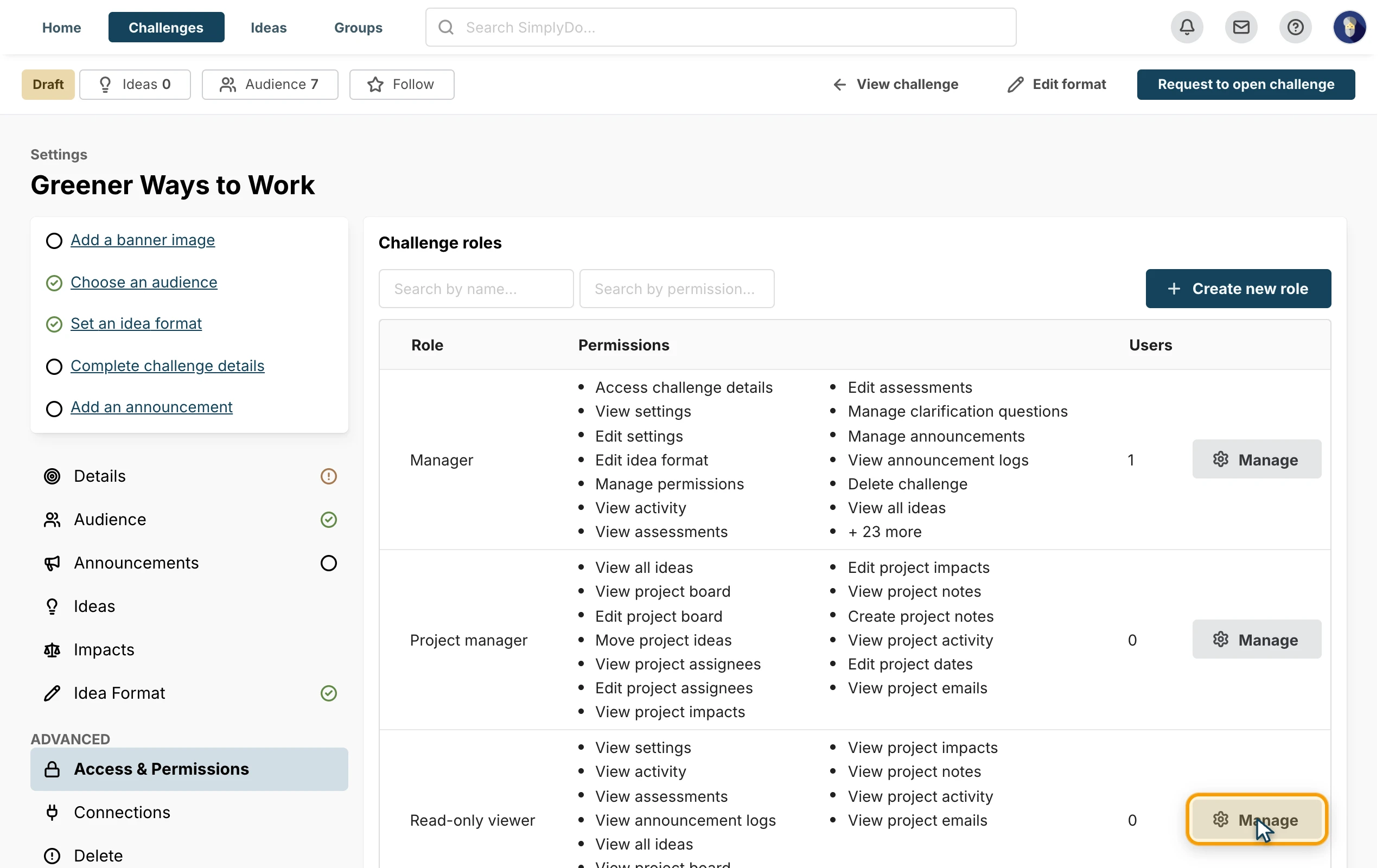Switch to the Ideas top navigation tab
The width and height of the screenshot is (1389, 868).
(268, 27)
